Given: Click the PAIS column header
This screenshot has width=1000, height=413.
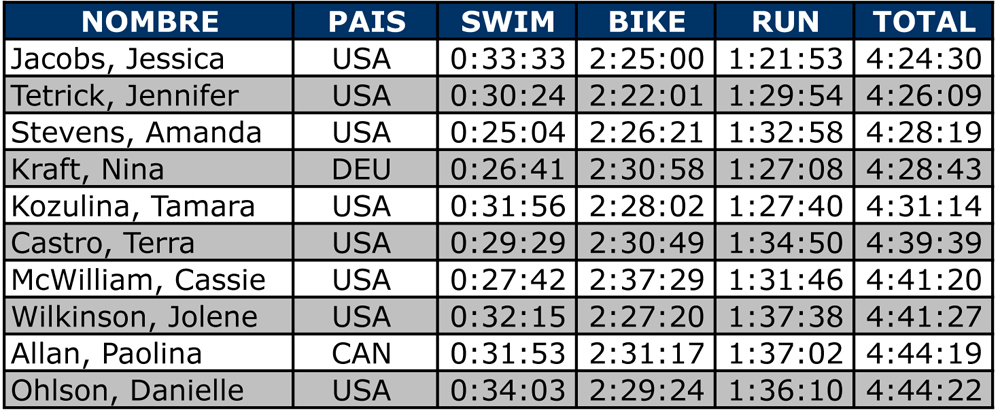Looking at the screenshot, I should (366, 21).
